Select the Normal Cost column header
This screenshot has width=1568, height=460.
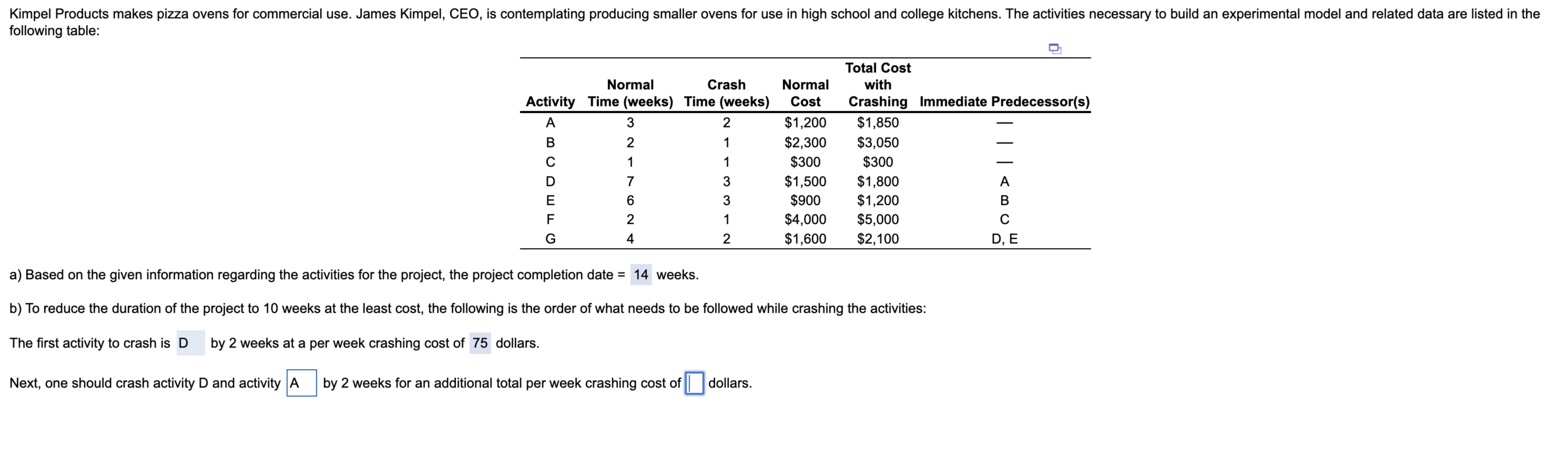[x=805, y=93]
